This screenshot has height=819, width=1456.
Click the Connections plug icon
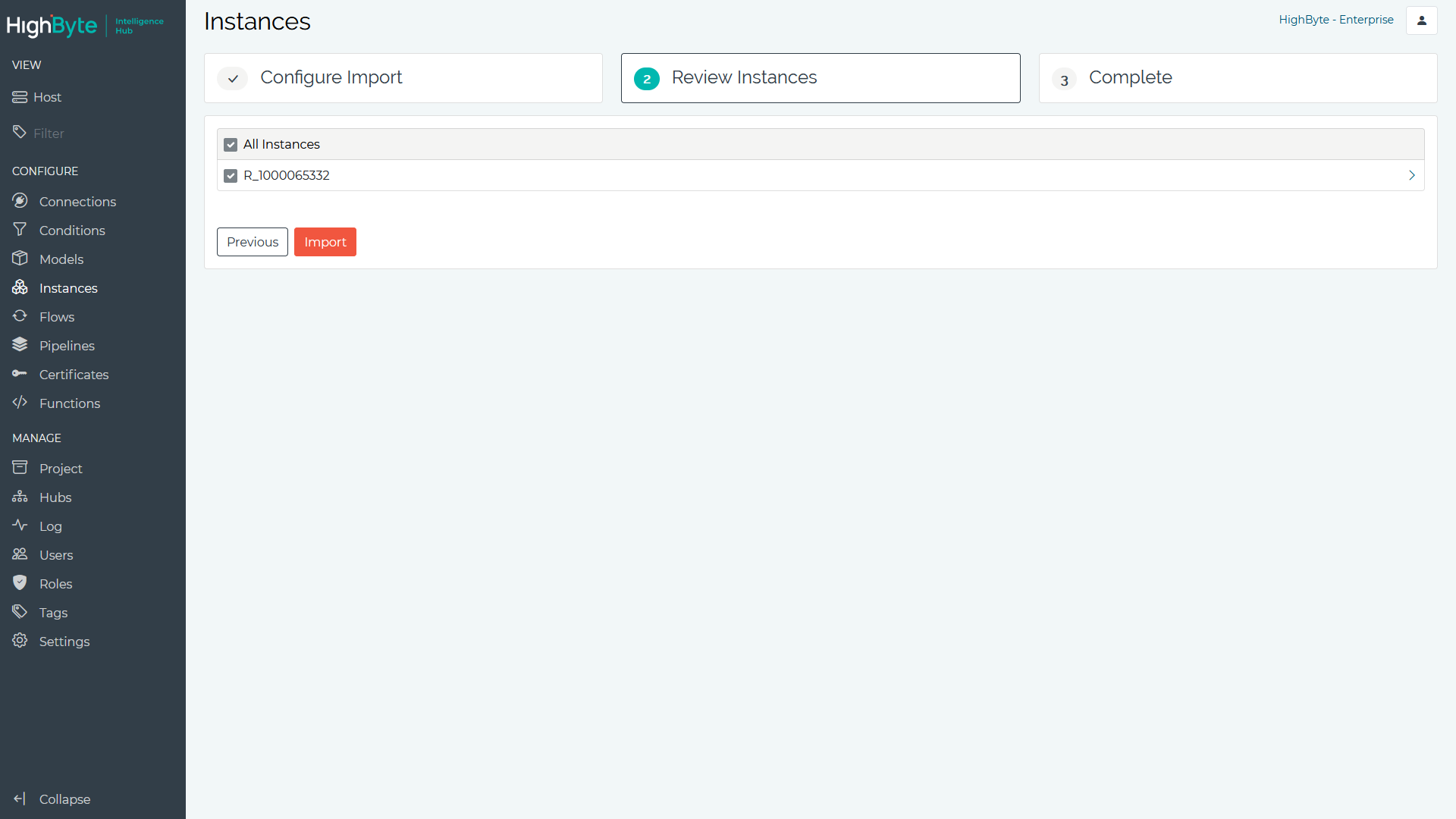pos(20,201)
